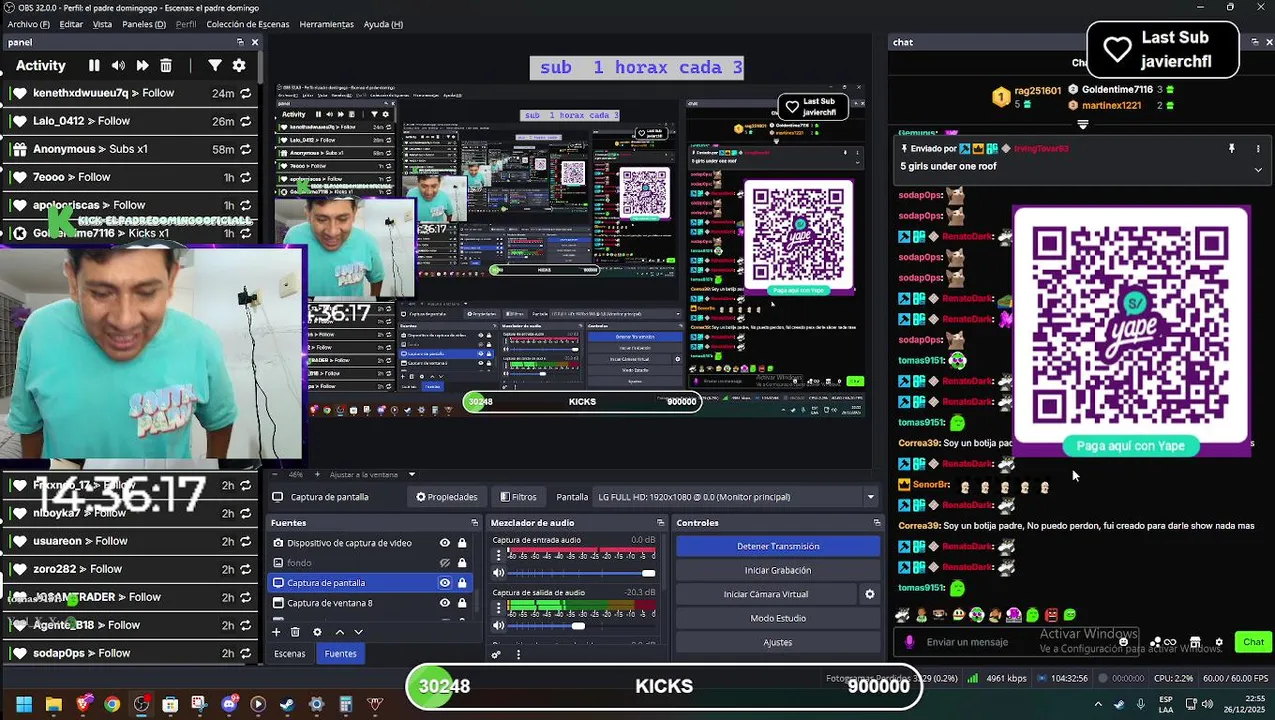Open Propiedades of selected source
The height and width of the screenshot is (720, 1275).
click(x=447, y=497)
